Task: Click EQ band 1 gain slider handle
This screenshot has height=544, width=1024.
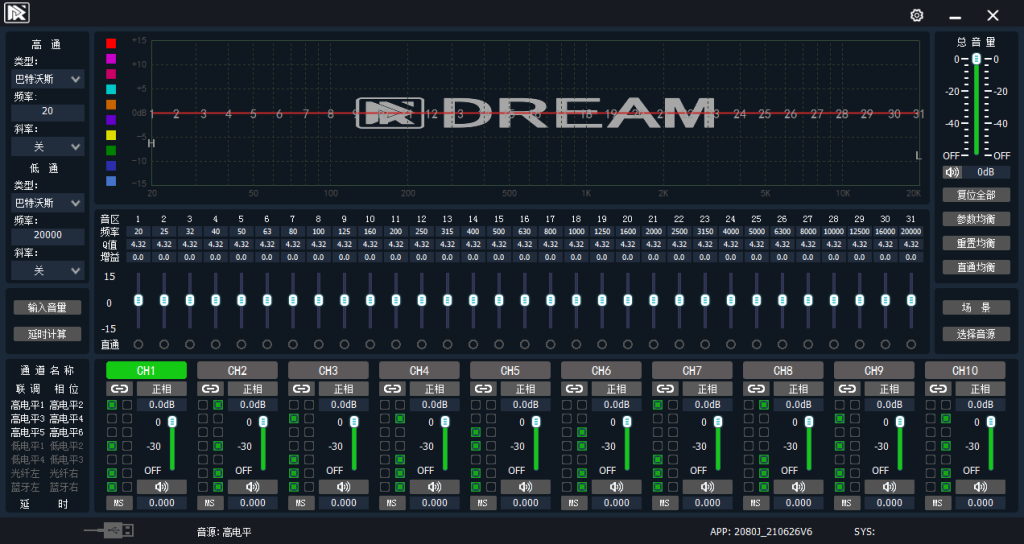Action: pyautogui.click(x=138, y=300)
